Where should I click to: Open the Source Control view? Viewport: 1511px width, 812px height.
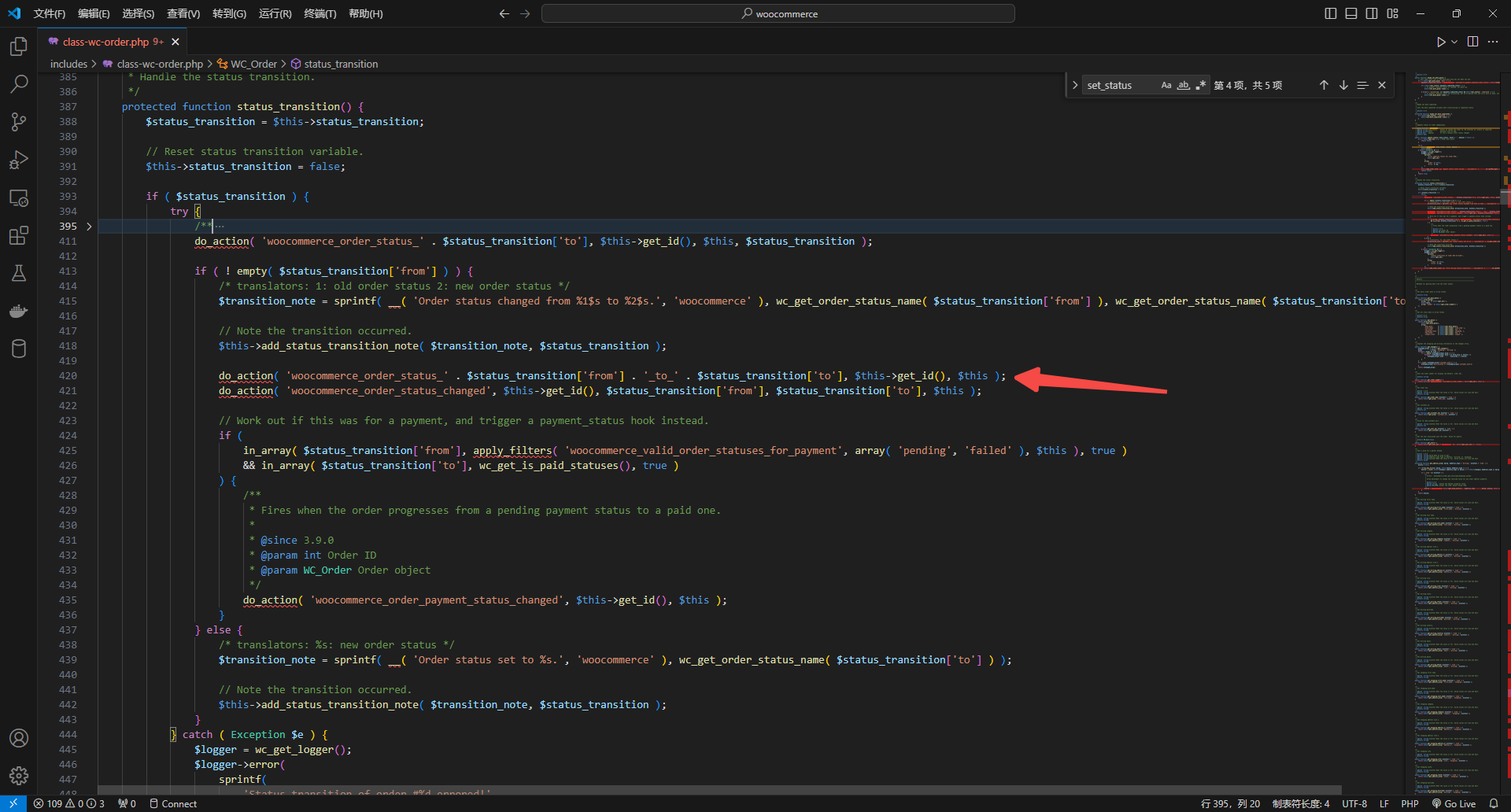click(19, 121)
